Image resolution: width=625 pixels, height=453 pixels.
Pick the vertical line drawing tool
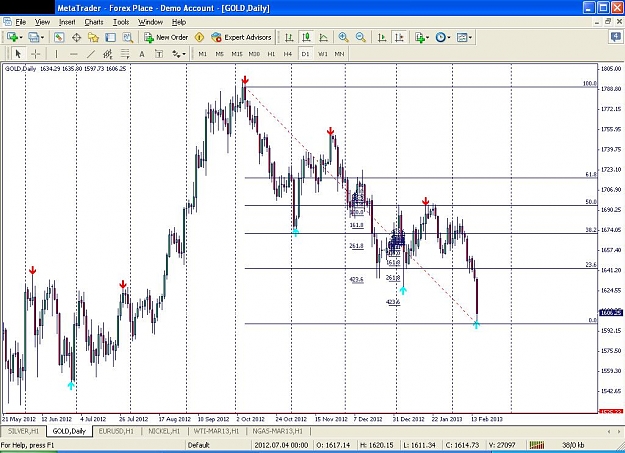[56, 54]
